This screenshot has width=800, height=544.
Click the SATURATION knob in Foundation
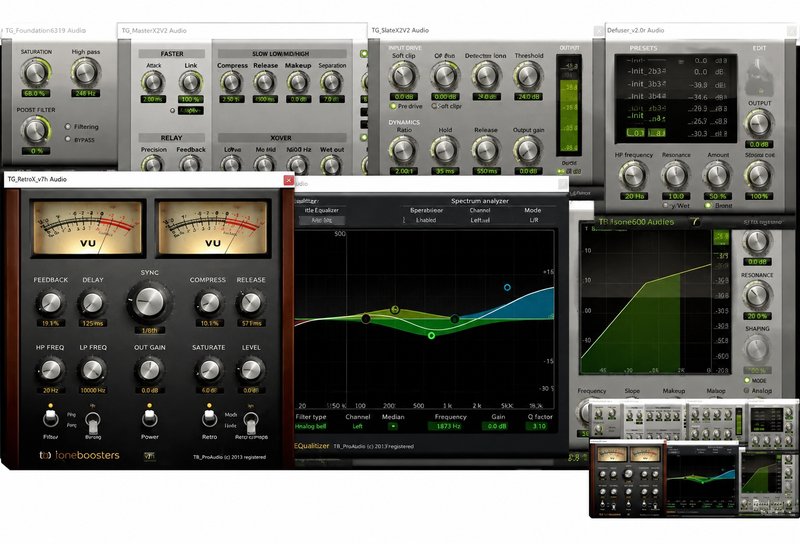[35, 72]
